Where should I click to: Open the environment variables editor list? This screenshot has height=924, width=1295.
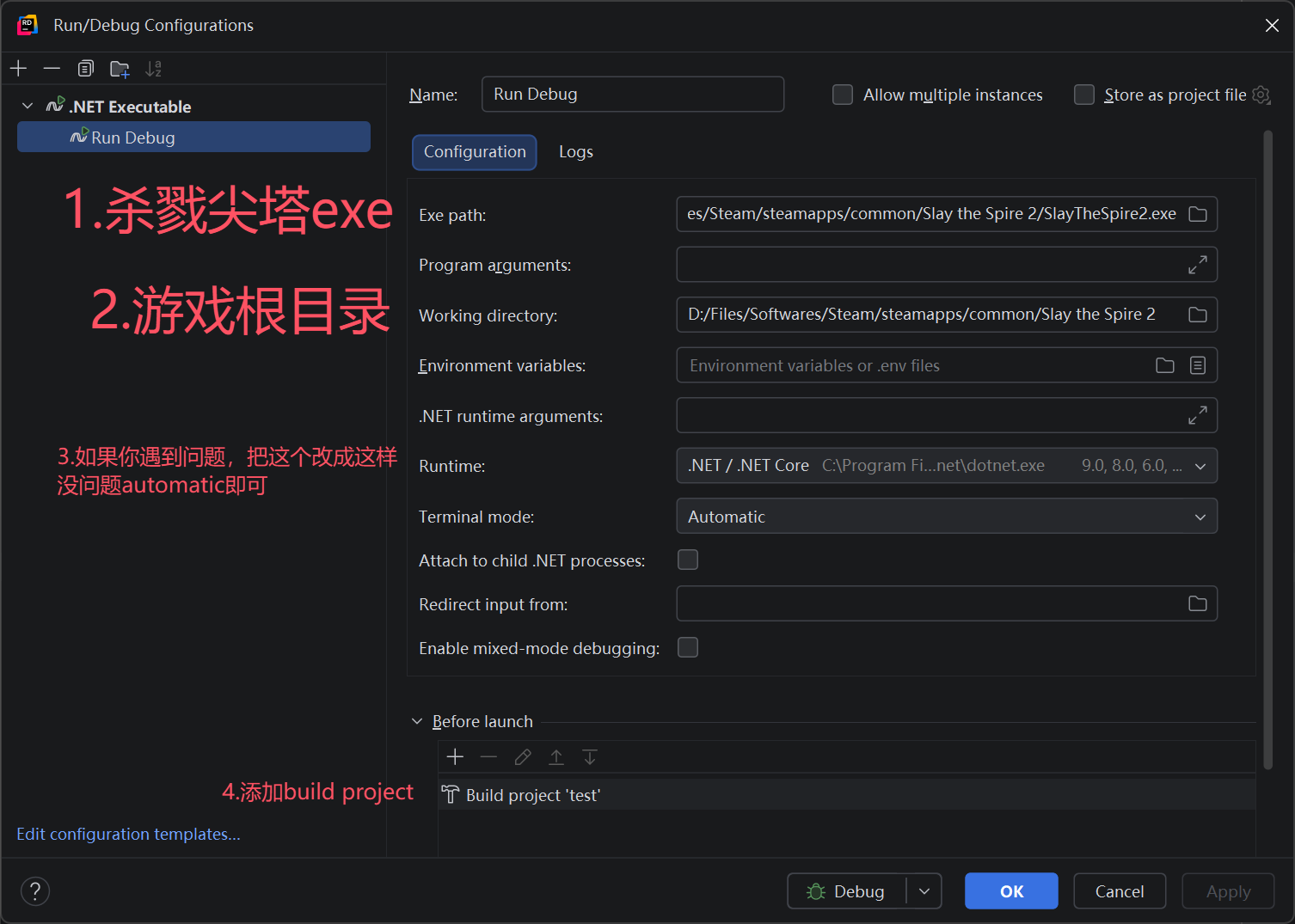(1198, 365)
